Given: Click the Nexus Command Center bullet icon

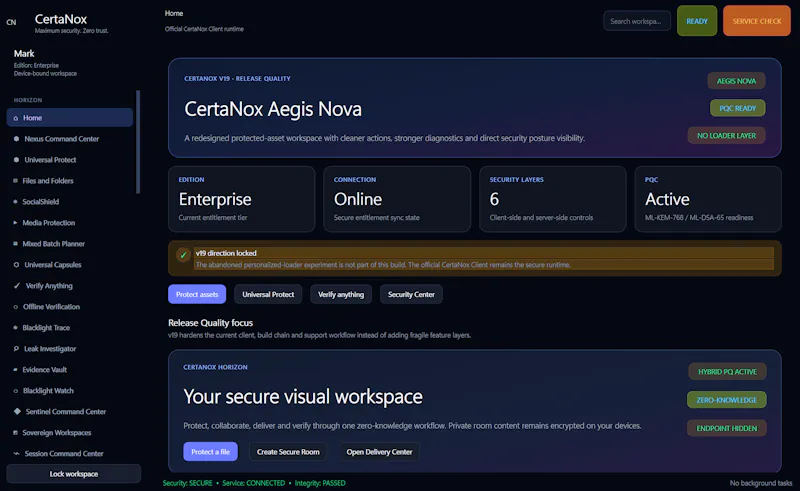Looking at the screenshot, I should (16, 139).
